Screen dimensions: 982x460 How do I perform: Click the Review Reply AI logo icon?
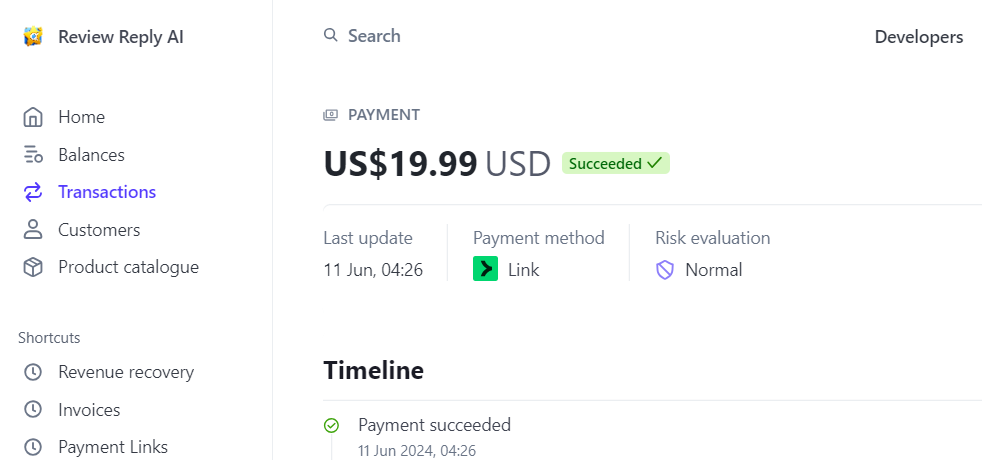(33, 37)
